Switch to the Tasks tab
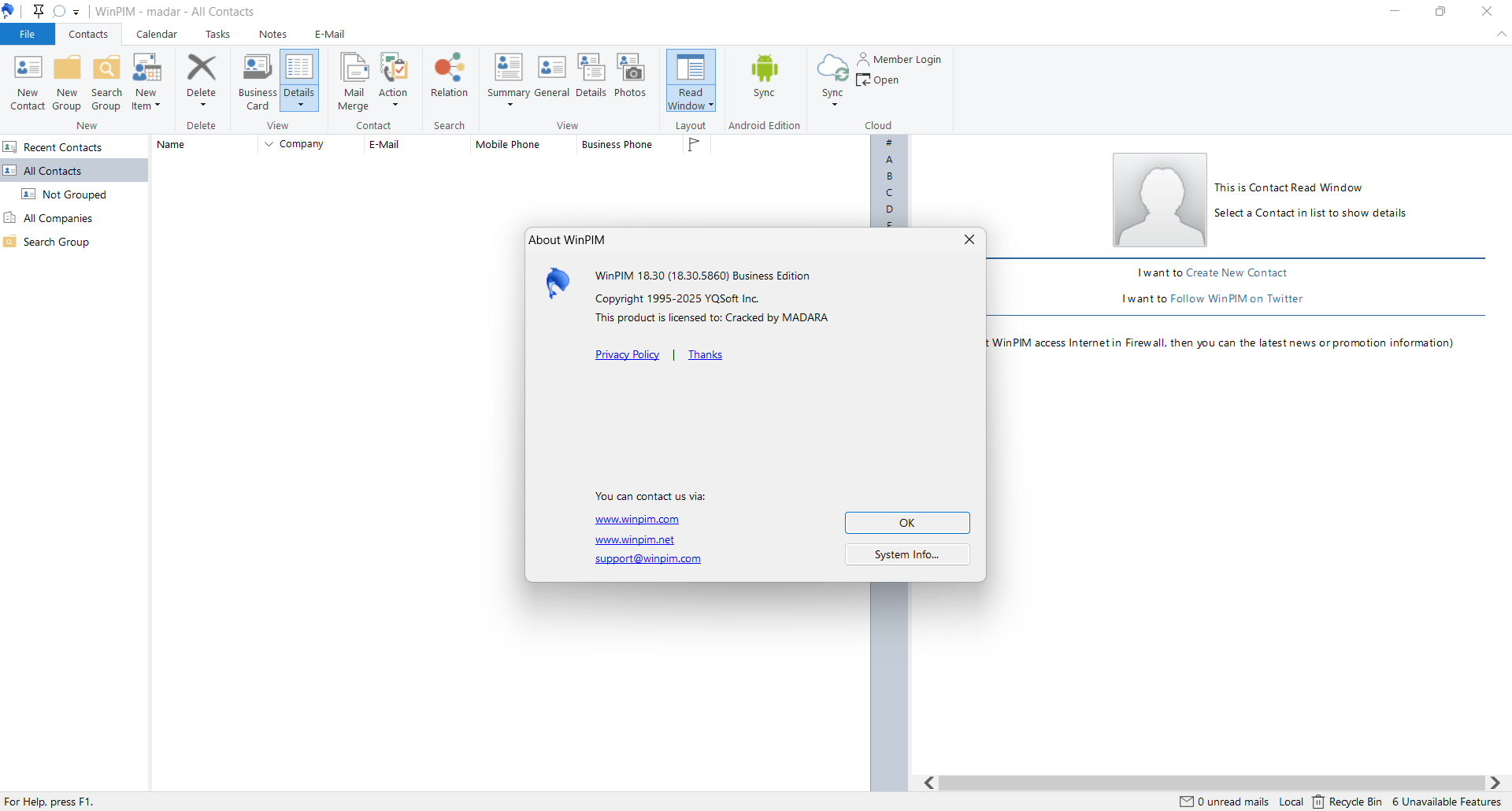The image size is (1512, 811). (x=217, y=34)
